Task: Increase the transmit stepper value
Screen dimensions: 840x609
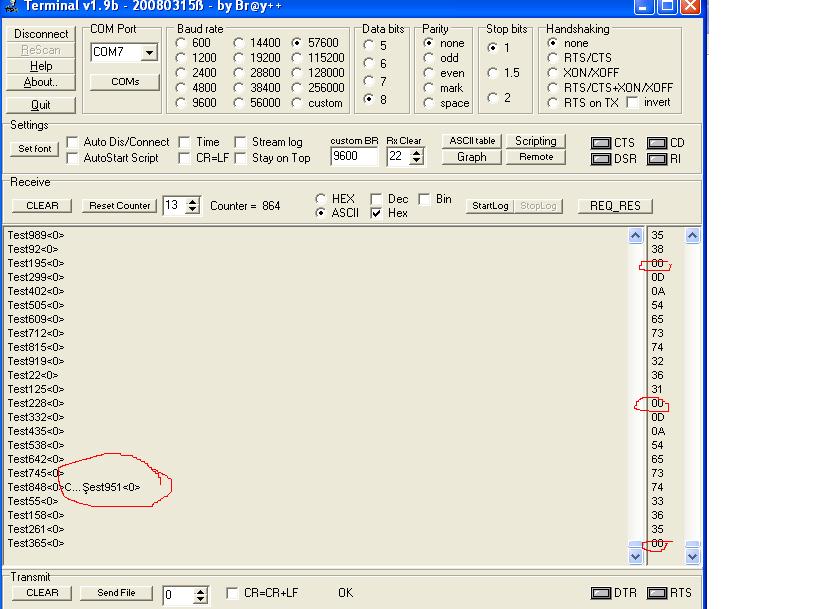Action: 200,591
